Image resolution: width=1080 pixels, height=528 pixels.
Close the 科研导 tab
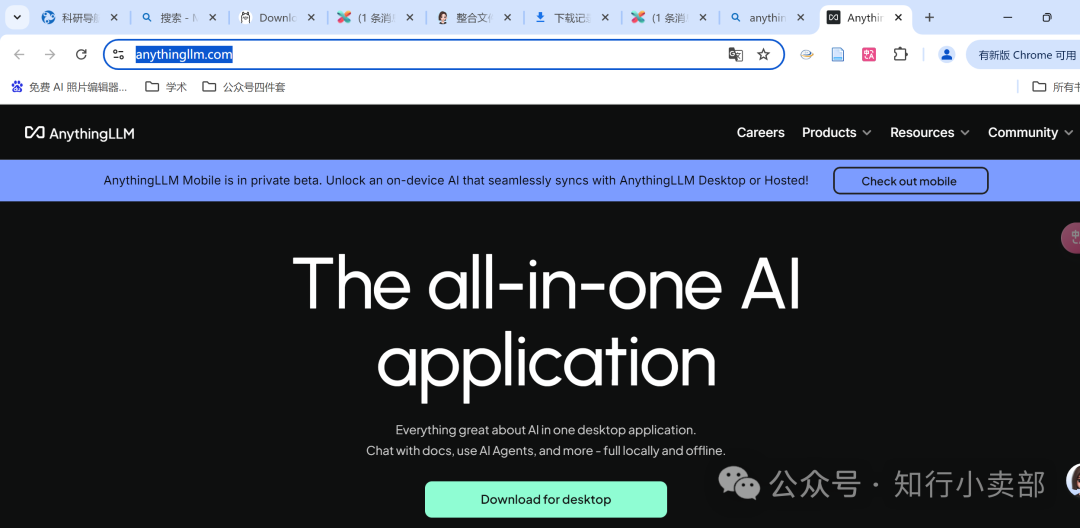[114, 18]
